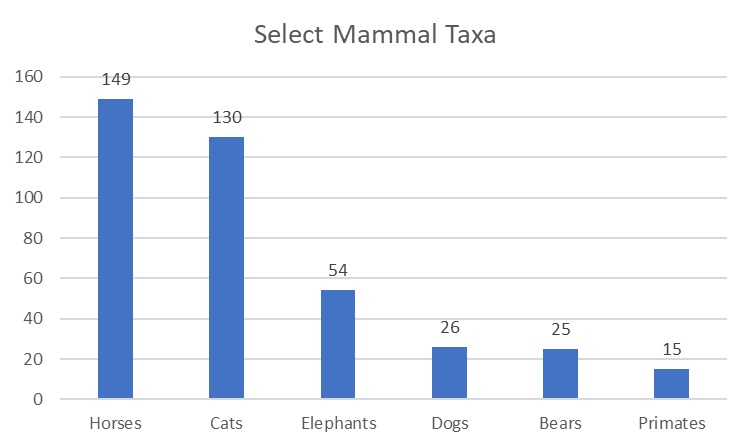
Task: Click the Horses category axis label
Action: tap(115, 423)
